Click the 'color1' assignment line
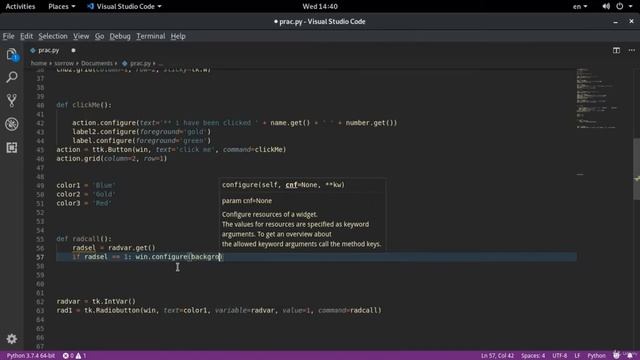The height and width of the screenshot is (360, 640). pos(86,185)
